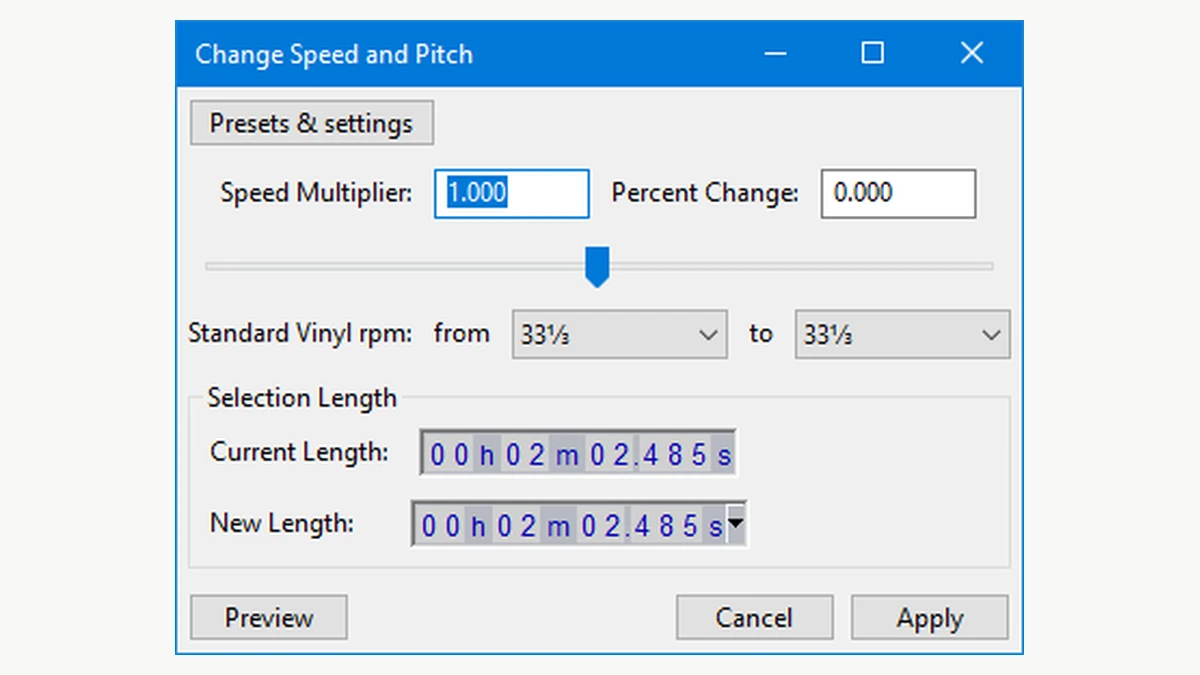
Task: Maximize the Change Speed and Pitch dialog
Action: [x=872, y=53]
